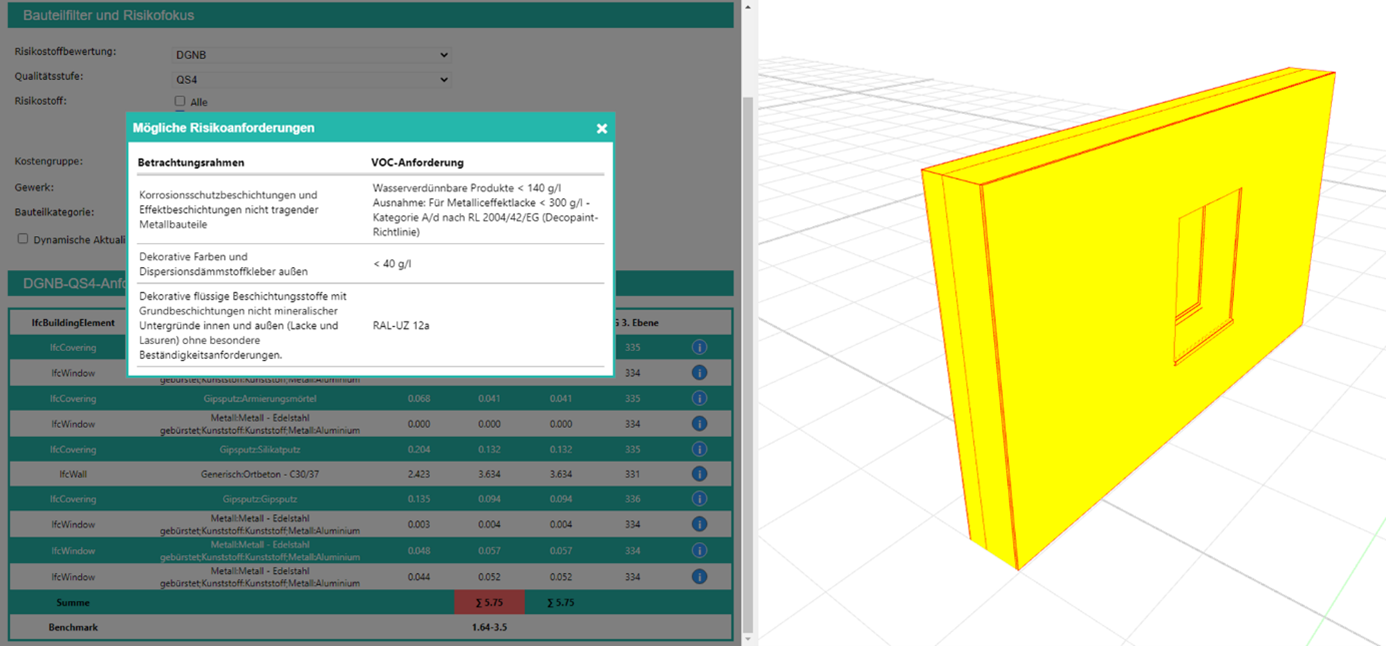Click info icon for IfcWindow row with 0.044
This screenshot has height=646, width=1386.
[699, 577]
